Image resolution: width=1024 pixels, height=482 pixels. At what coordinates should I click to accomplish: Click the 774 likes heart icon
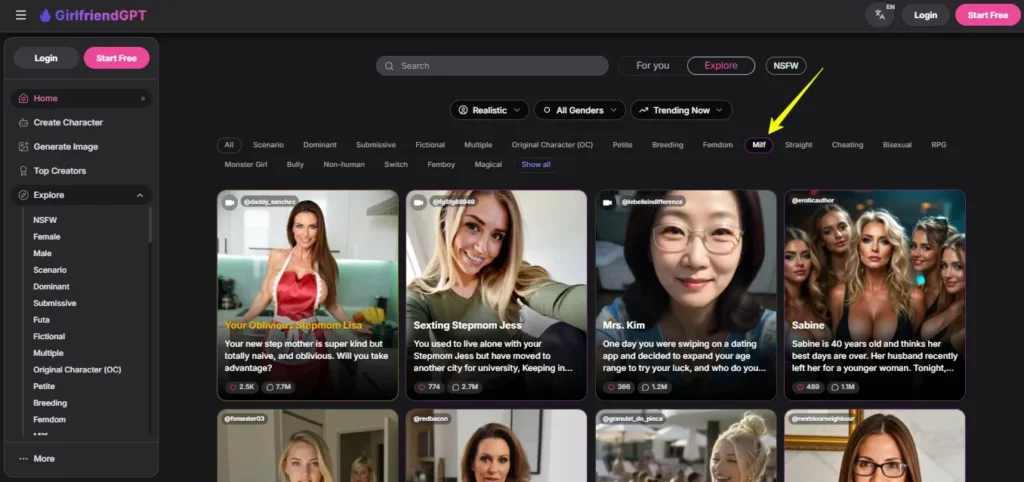423,387
